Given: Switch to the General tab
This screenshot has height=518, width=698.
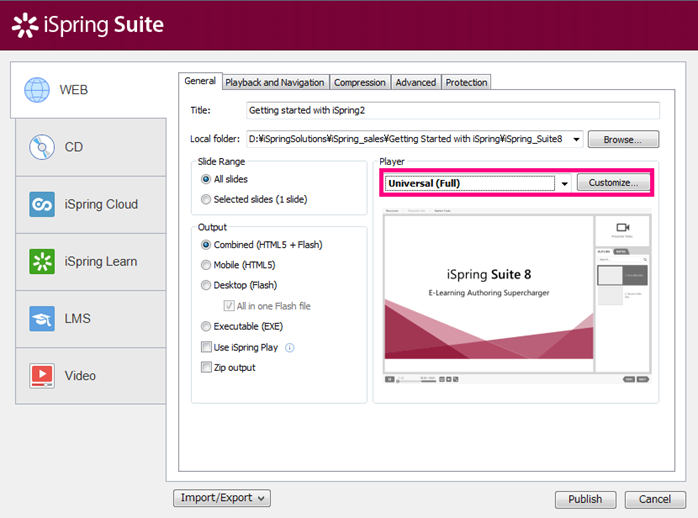Looking at the screenshot, I should (x=200, y=81).
